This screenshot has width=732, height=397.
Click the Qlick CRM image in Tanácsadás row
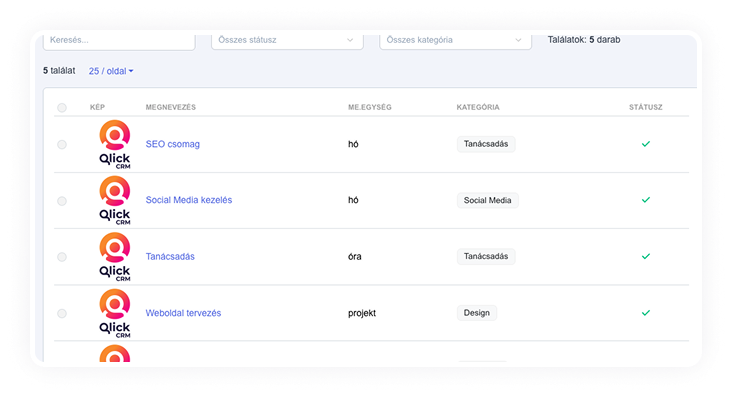pyautogui.click(x=114, y=257)
